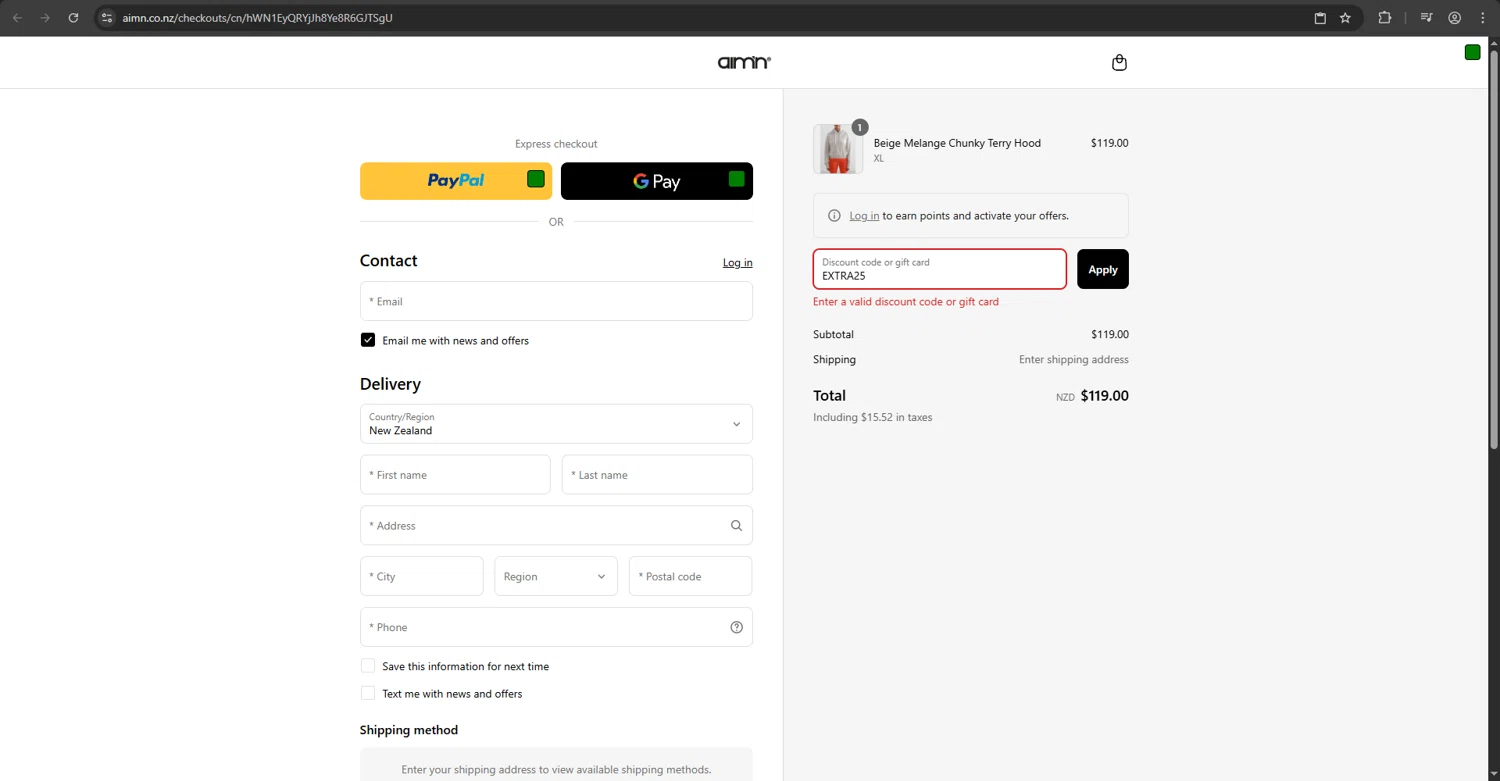Click Log in link to earn points
Screen dimensions: 1500x781
[864, 216]
